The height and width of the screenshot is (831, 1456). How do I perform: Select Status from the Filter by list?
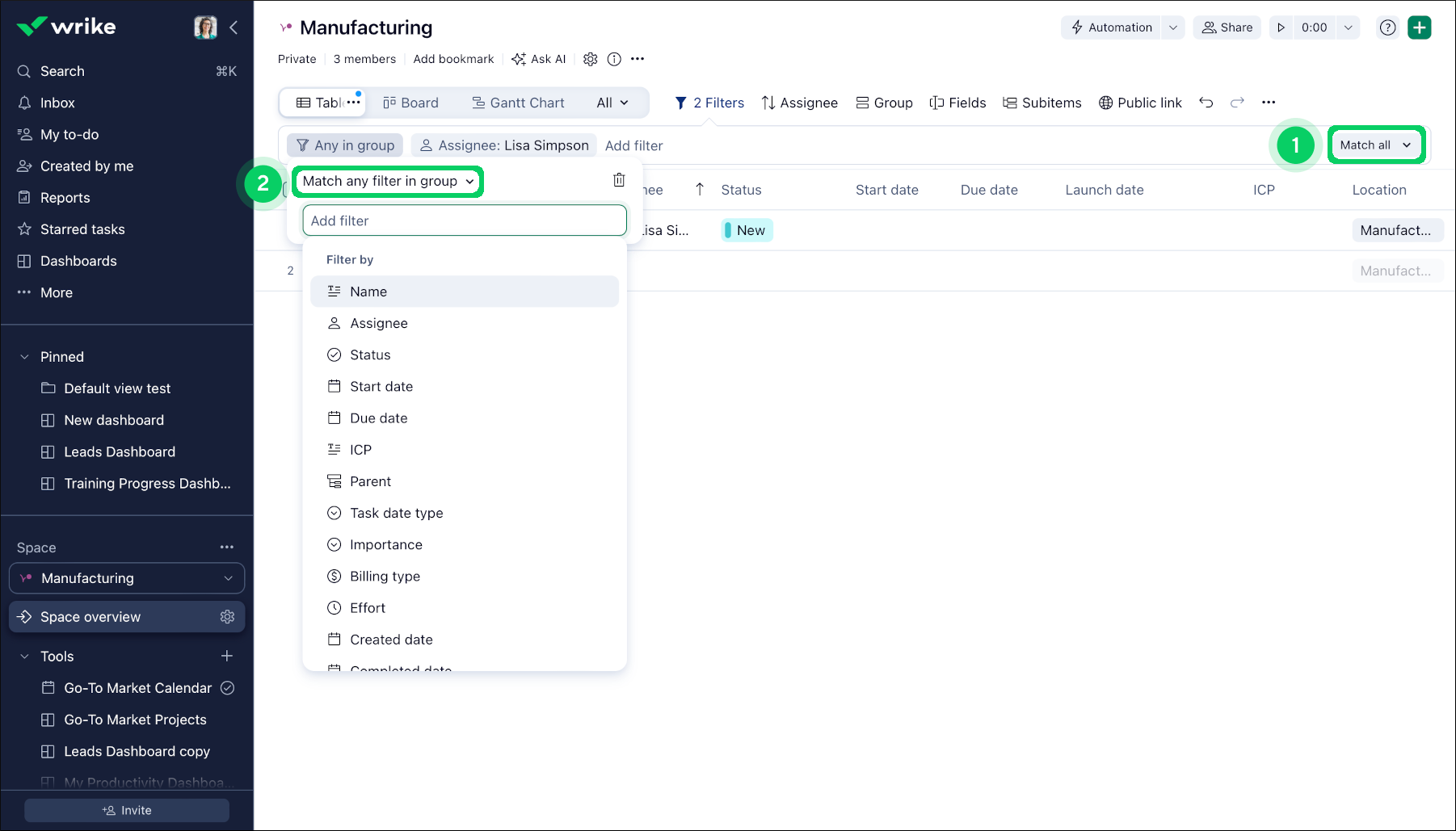point(370,355)
